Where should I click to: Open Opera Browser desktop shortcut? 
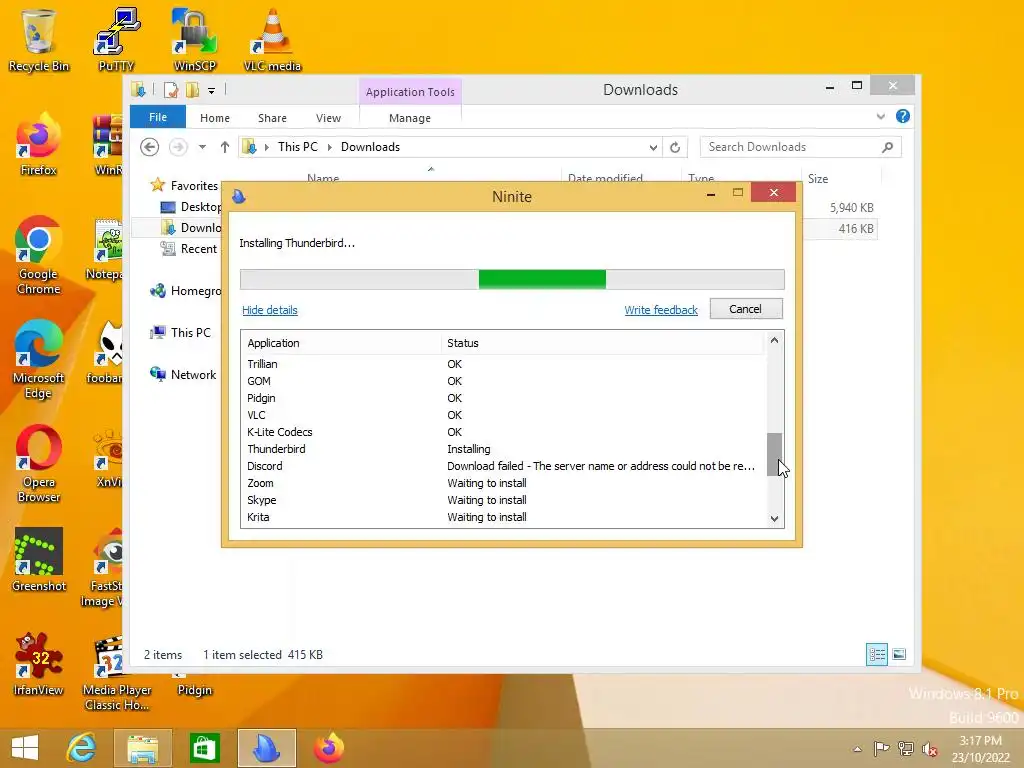[x=39, y=464]
